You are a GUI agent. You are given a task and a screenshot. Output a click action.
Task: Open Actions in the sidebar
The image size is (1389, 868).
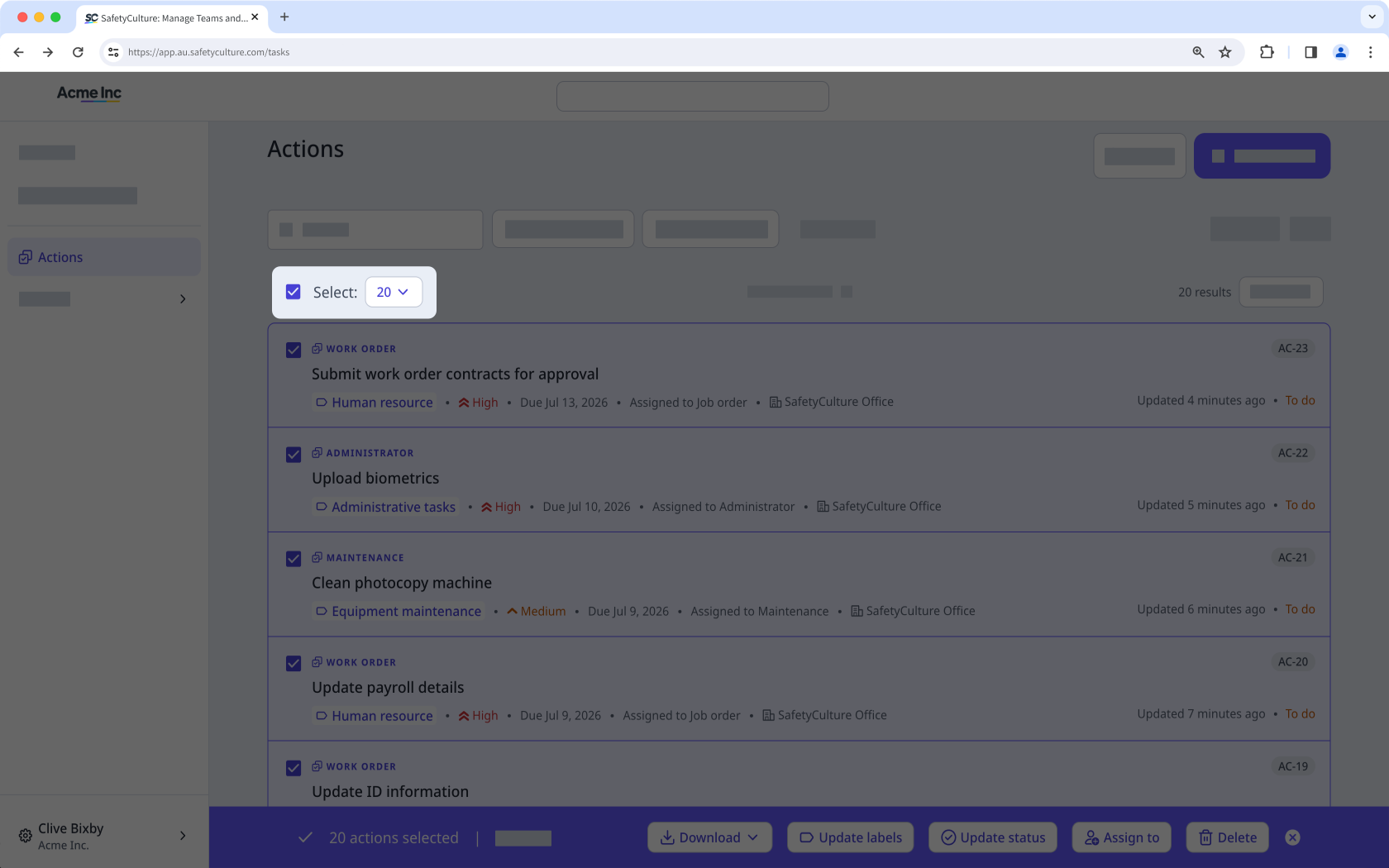104,257
